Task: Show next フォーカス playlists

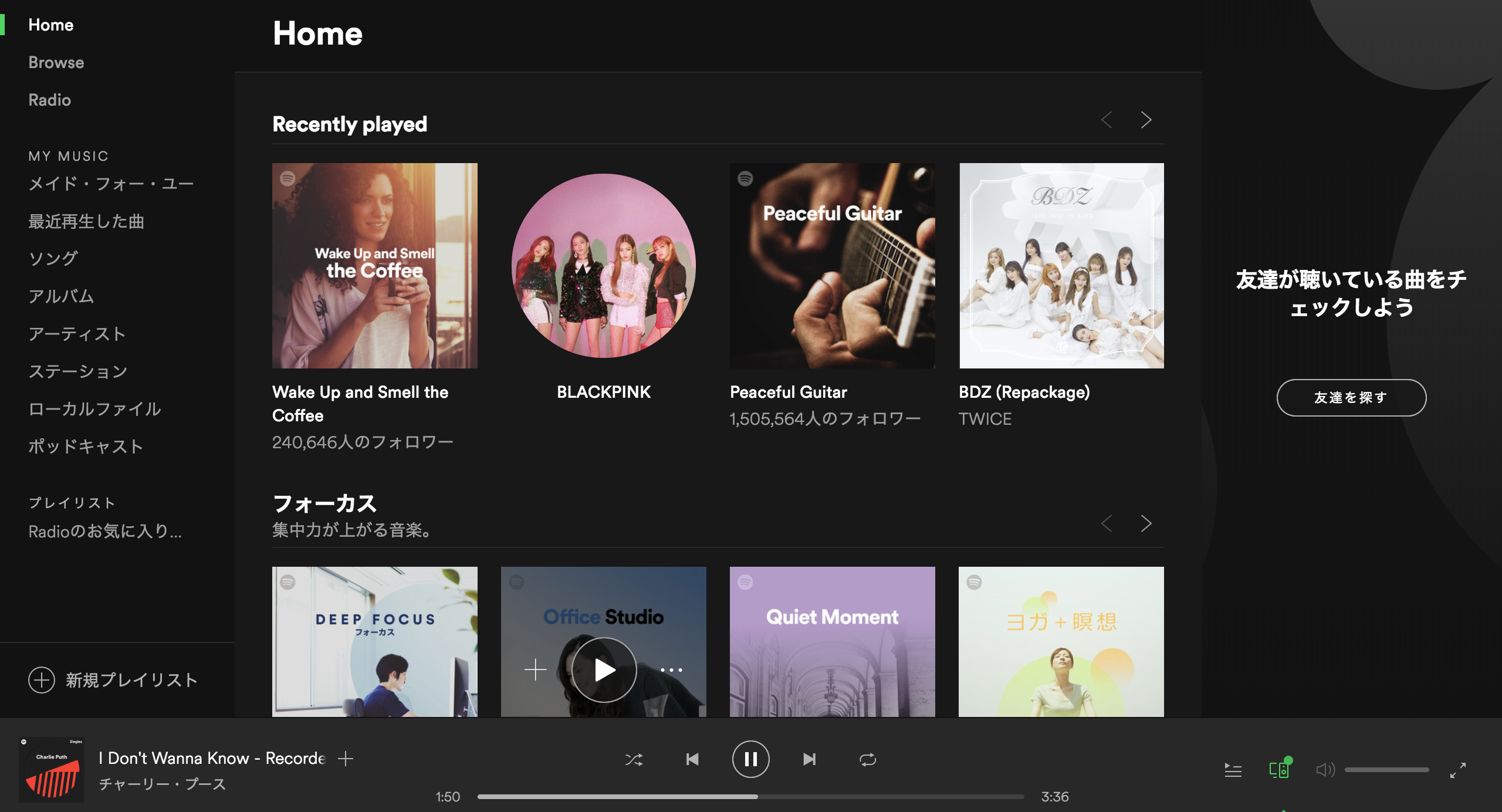Action: (1146, 523)
